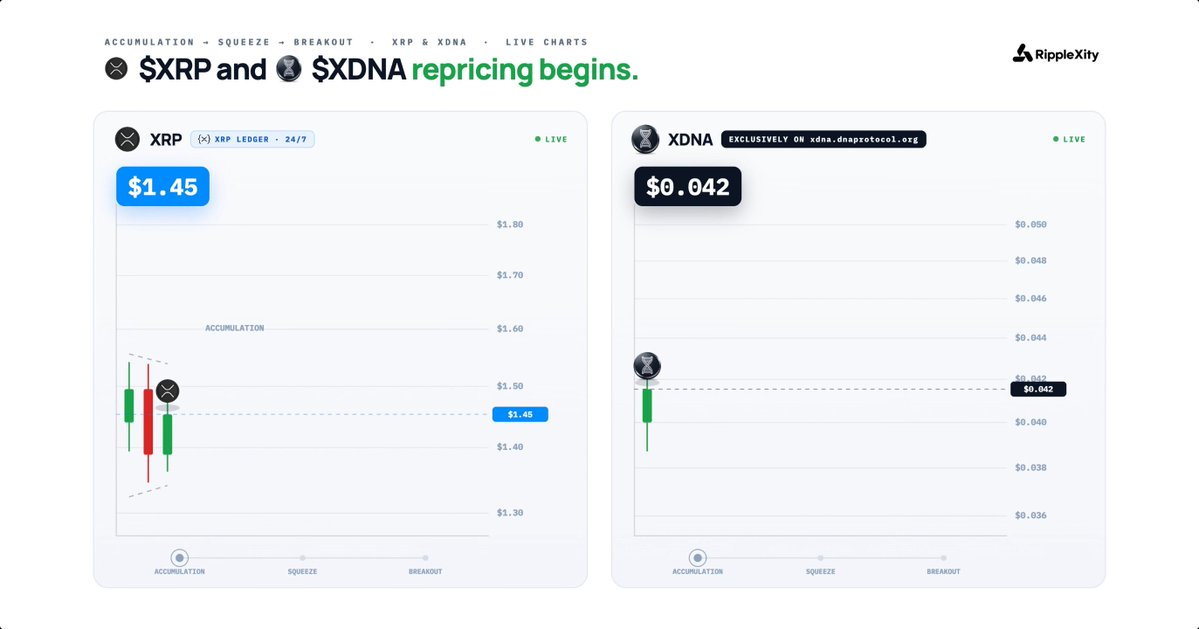Click the XDNA title text in the right card
This screenshot has height=629, width=1199.
coord(690,140)
